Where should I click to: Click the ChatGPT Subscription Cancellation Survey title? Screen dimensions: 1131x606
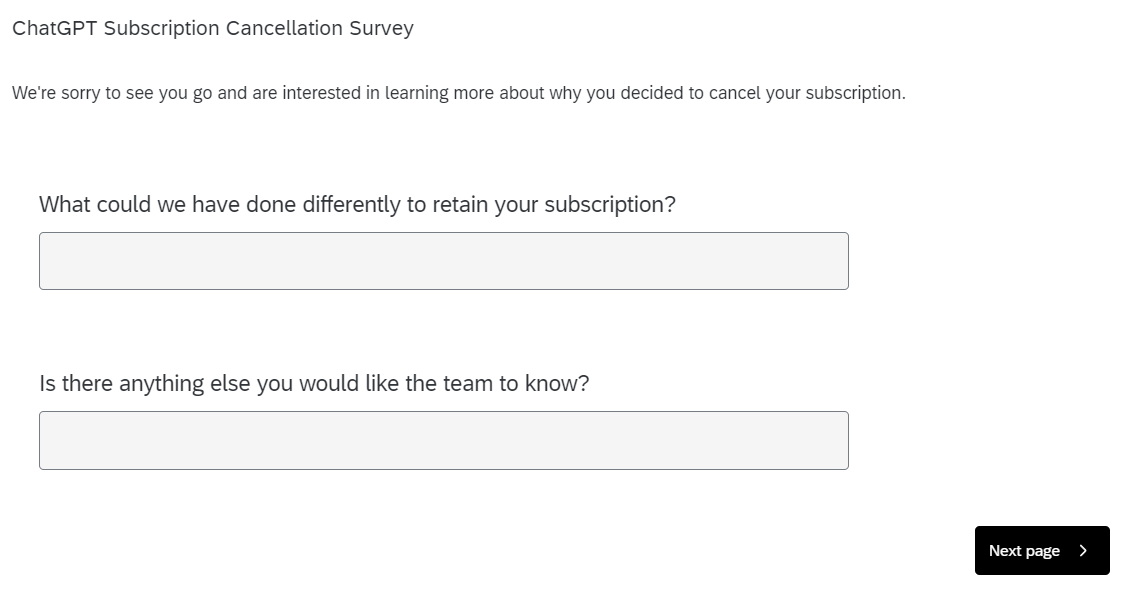(x=212, y=28)
